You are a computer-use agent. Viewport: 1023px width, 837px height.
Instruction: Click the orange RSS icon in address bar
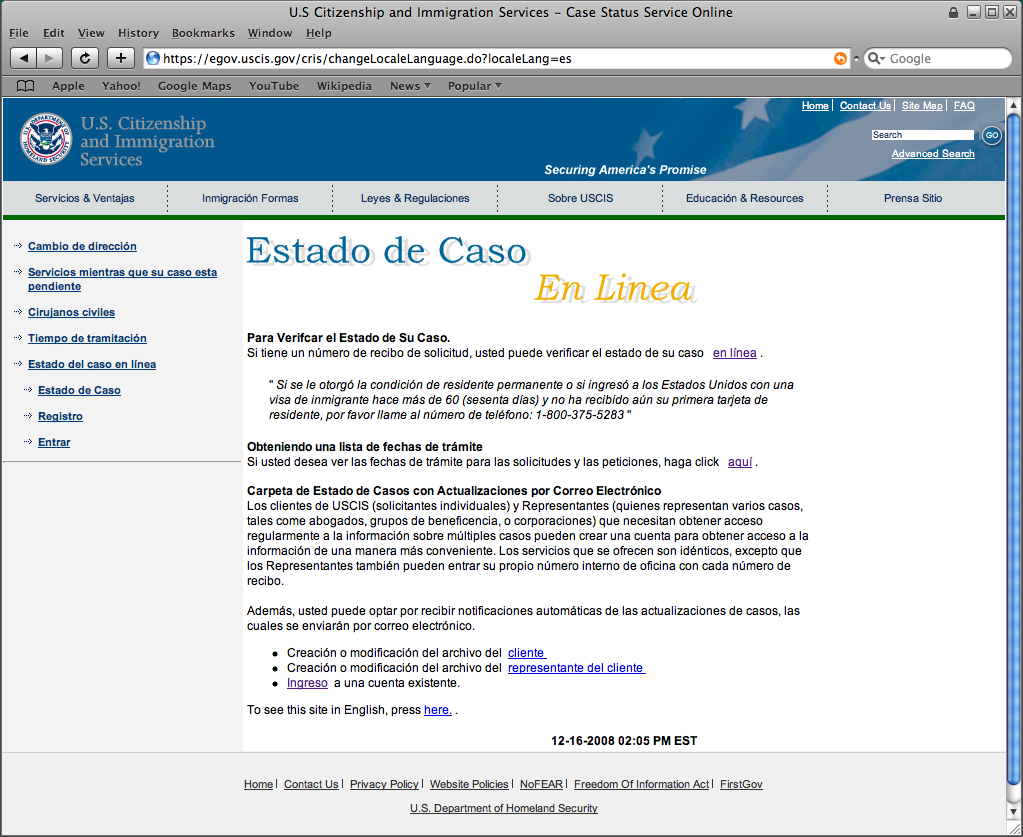[x=840, y=59]
